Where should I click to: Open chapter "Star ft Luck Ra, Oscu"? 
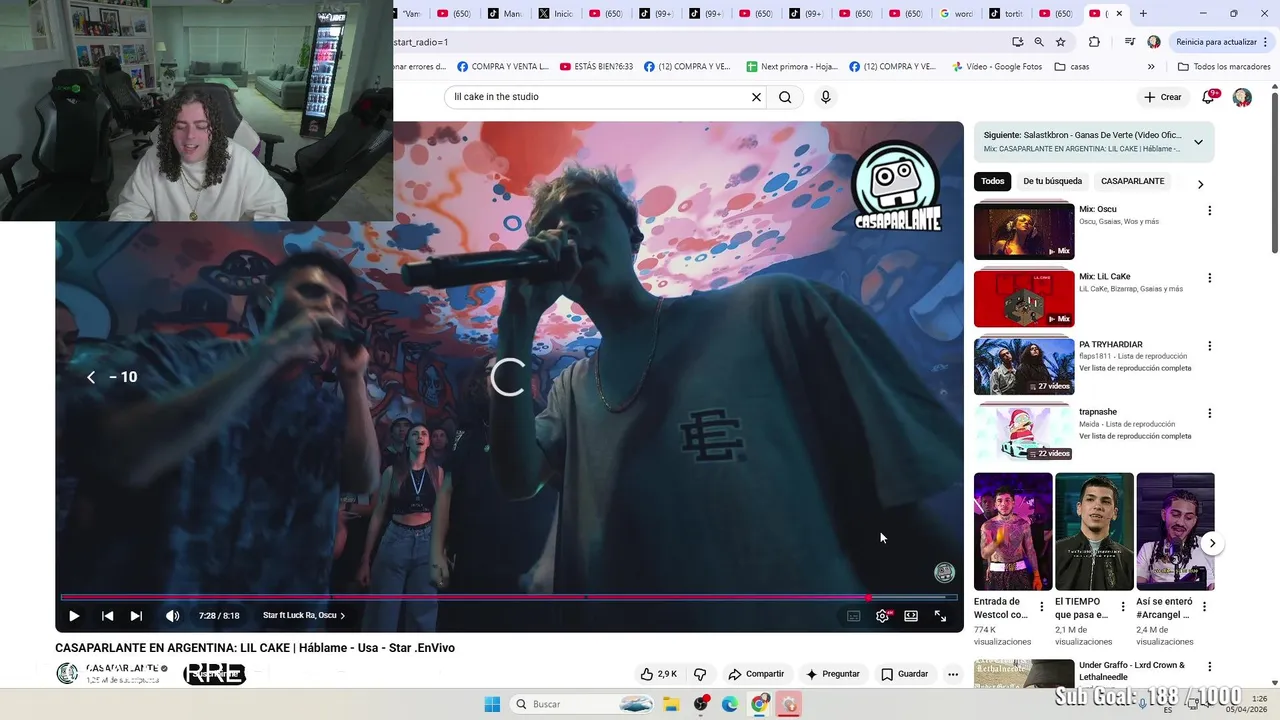click(x=304, y=616)
